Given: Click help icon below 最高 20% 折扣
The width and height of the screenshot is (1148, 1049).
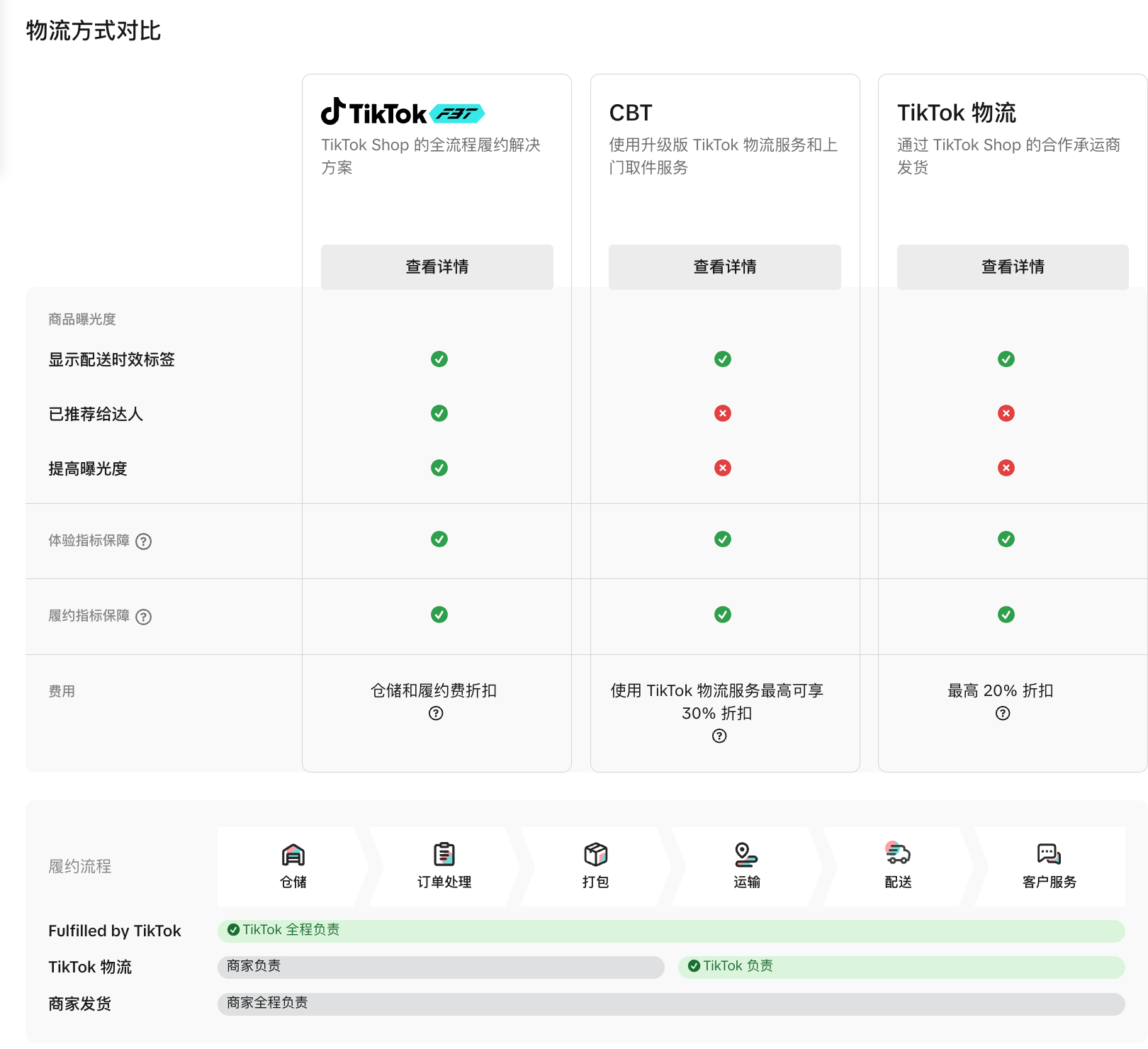Looking at the screenshot, I should pyautogui.click(x=1003, y=713).
